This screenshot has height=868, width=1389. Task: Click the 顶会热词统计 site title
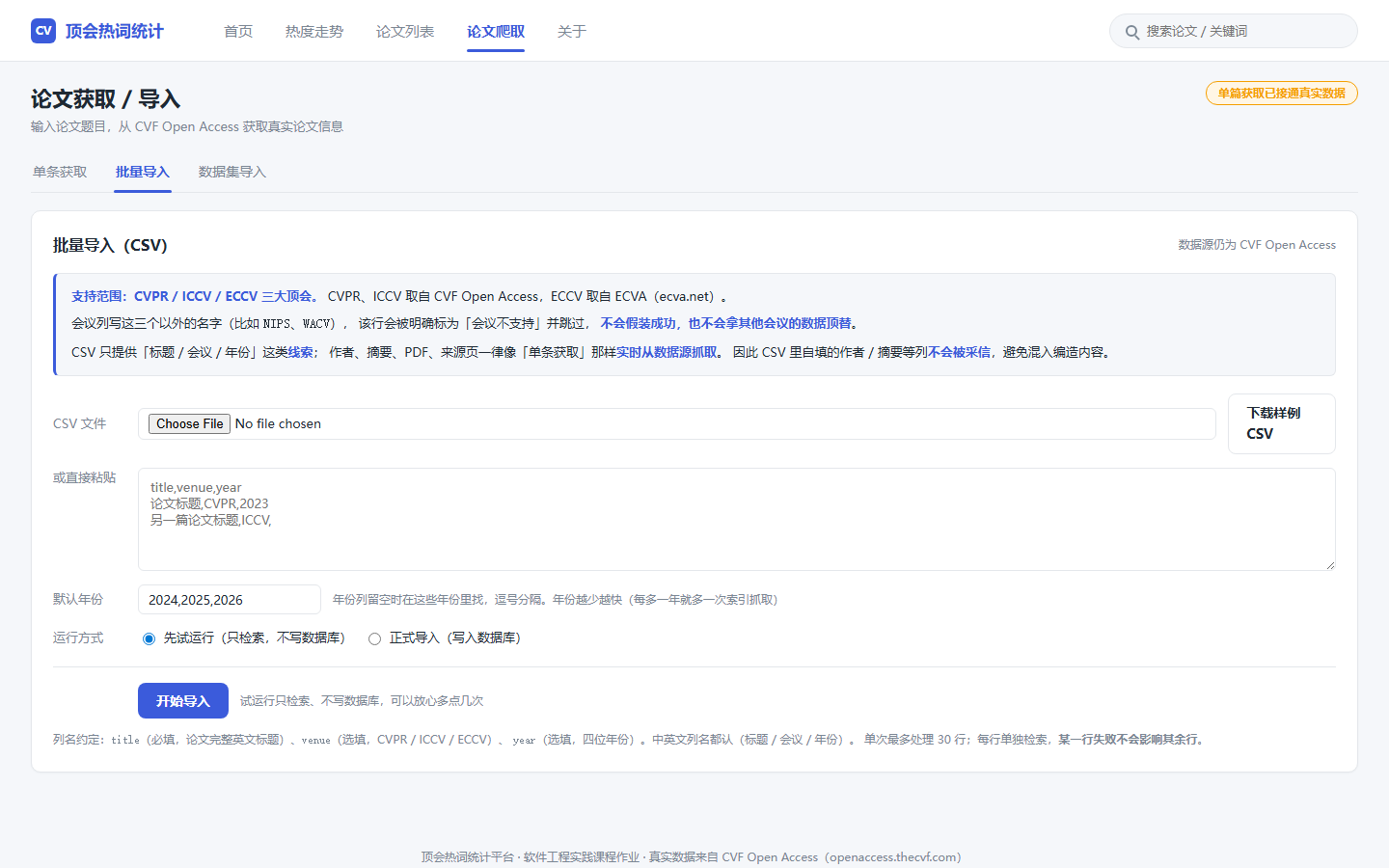115,31
